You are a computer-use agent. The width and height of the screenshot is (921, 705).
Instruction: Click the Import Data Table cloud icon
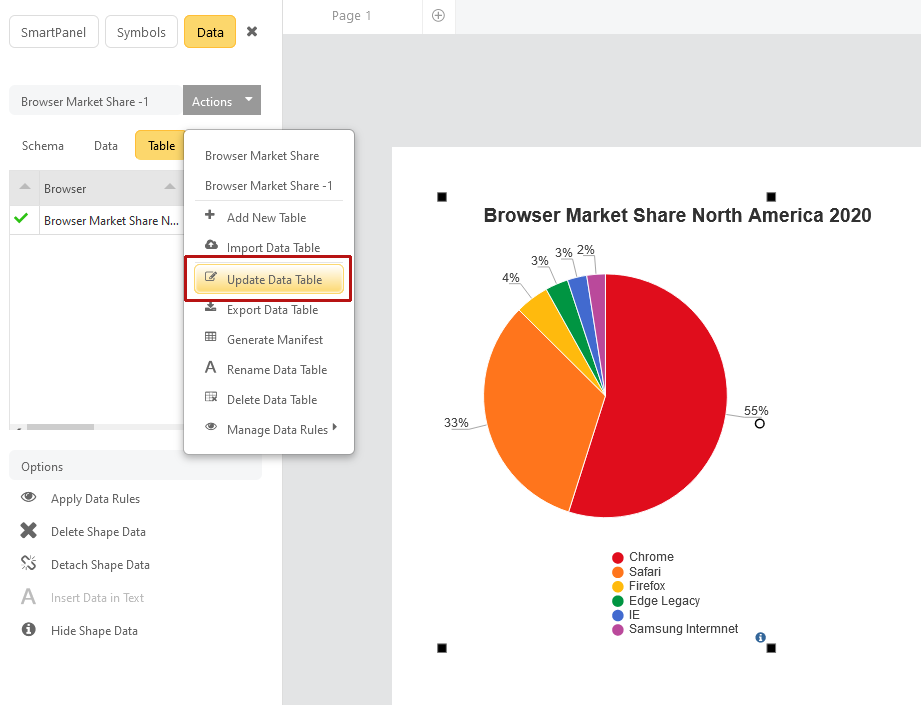point(211,247)
